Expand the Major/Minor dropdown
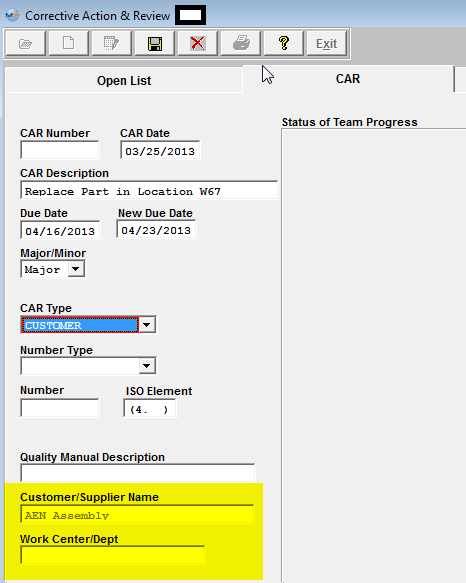This screenshot has width=466, height=583. pos(76,269)
